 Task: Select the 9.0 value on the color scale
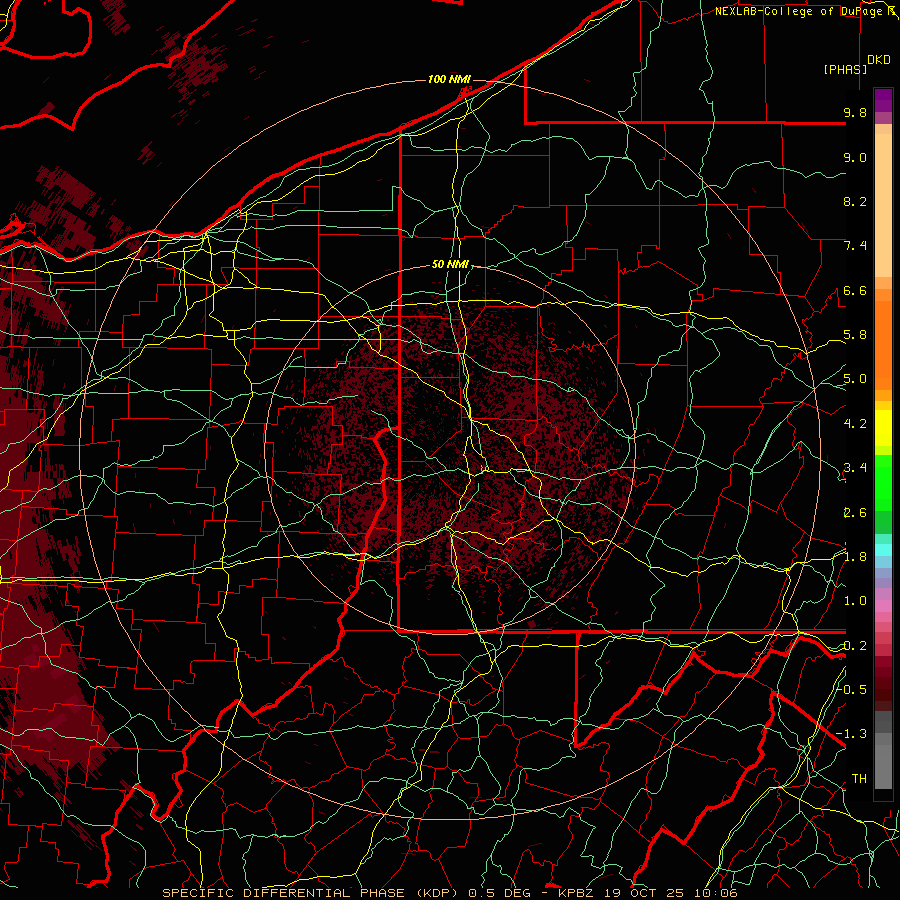pos(855,157)
